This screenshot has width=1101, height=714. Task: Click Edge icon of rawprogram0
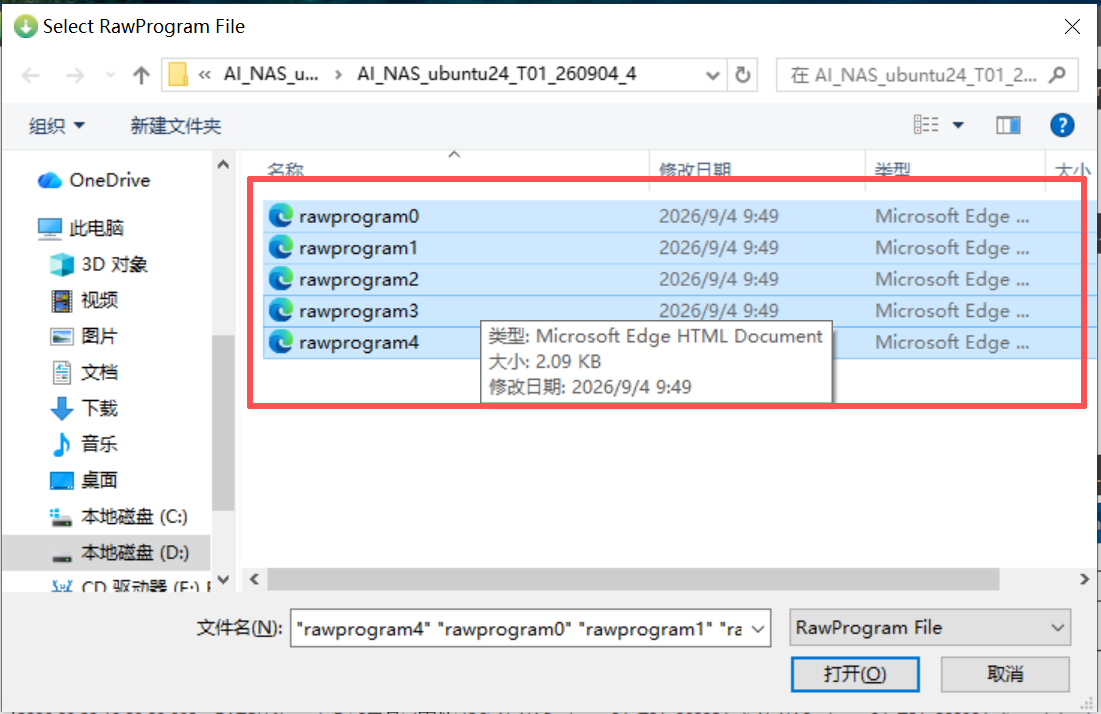point(281,216)
